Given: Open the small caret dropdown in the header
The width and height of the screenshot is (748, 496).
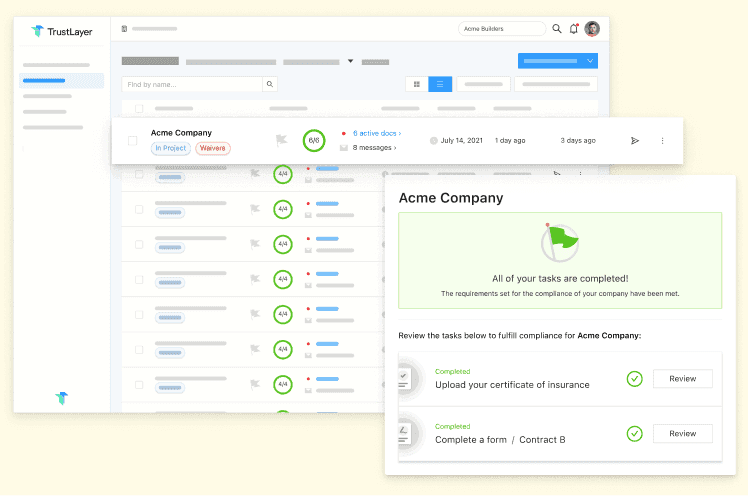Looking at the screenshot, I should click(351, 61).
